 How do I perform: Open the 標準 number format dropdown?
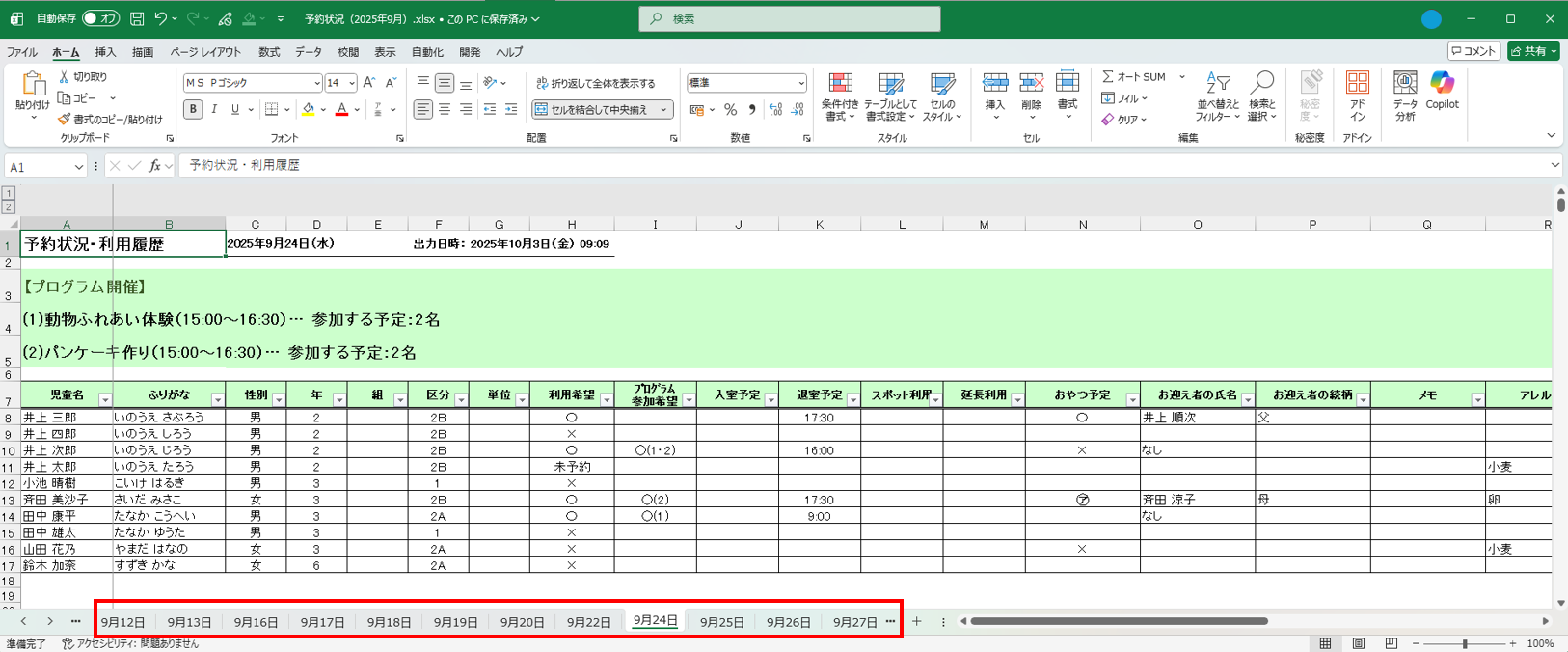[x=800, y=83]
